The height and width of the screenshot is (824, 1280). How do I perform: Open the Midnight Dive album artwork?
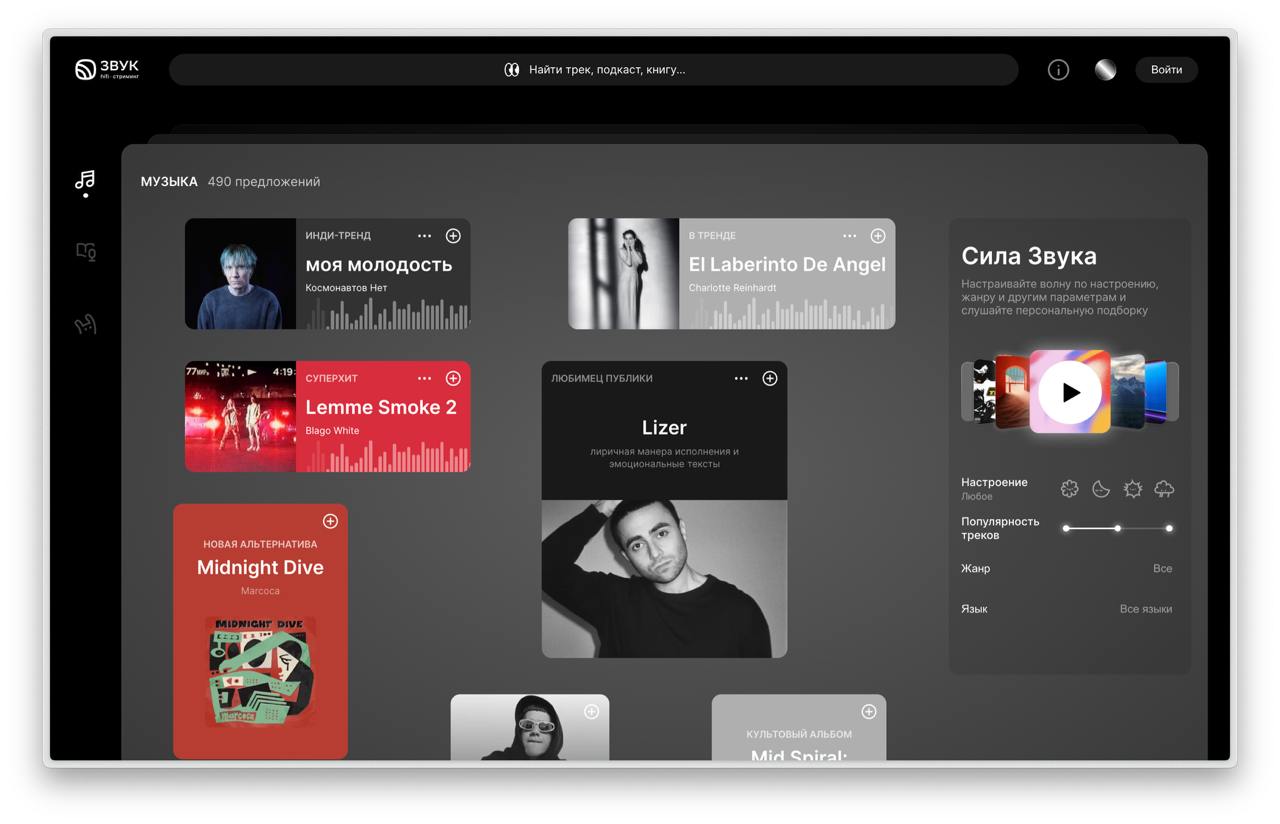pyautogui.click(x=260, y=671)
